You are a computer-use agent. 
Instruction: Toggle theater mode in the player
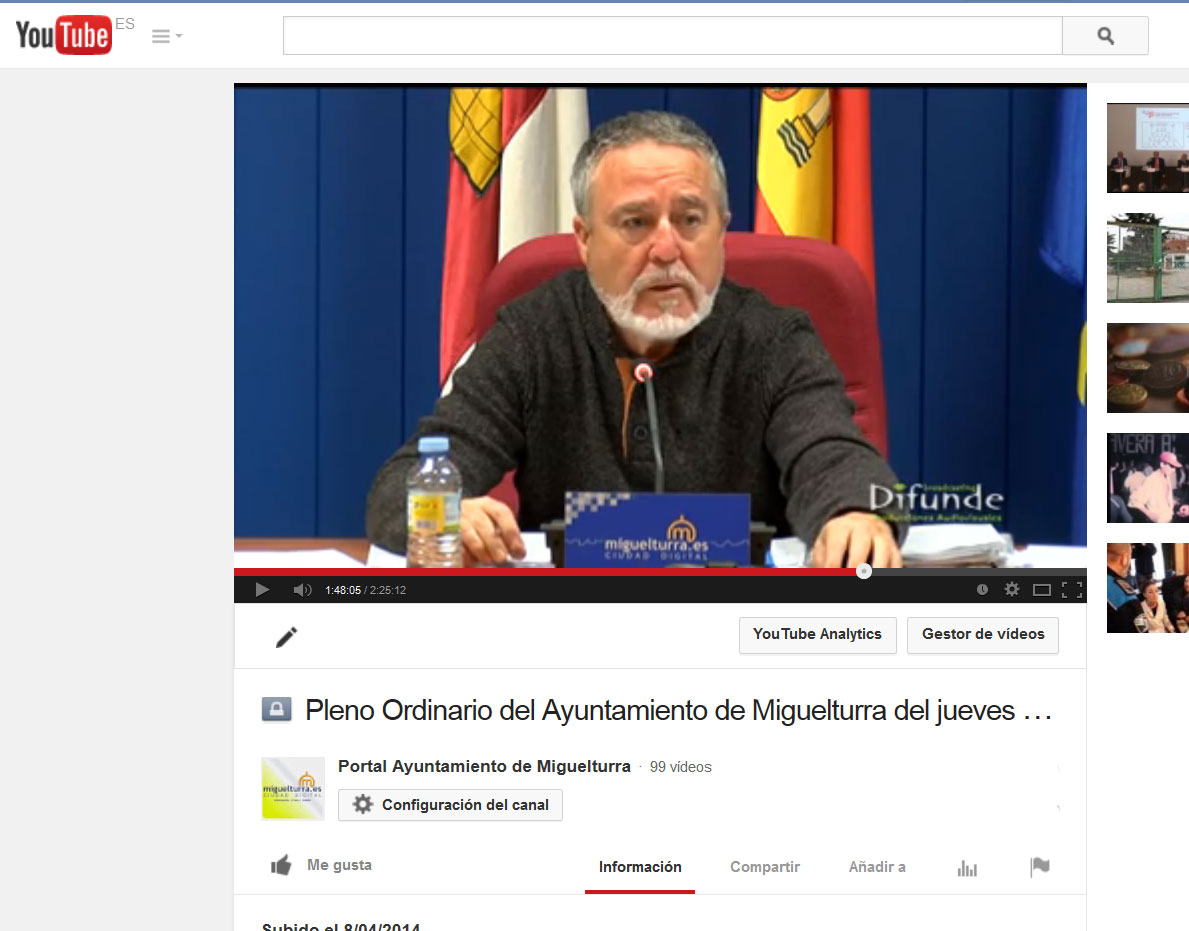point(1041,590)
